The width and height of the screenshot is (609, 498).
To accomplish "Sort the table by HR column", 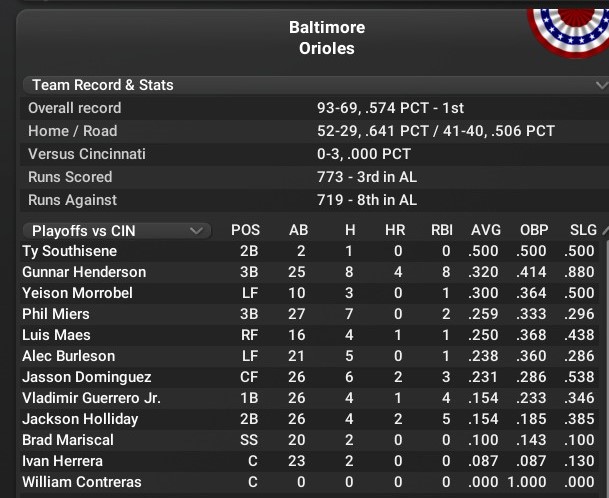I will coord(395,231).
